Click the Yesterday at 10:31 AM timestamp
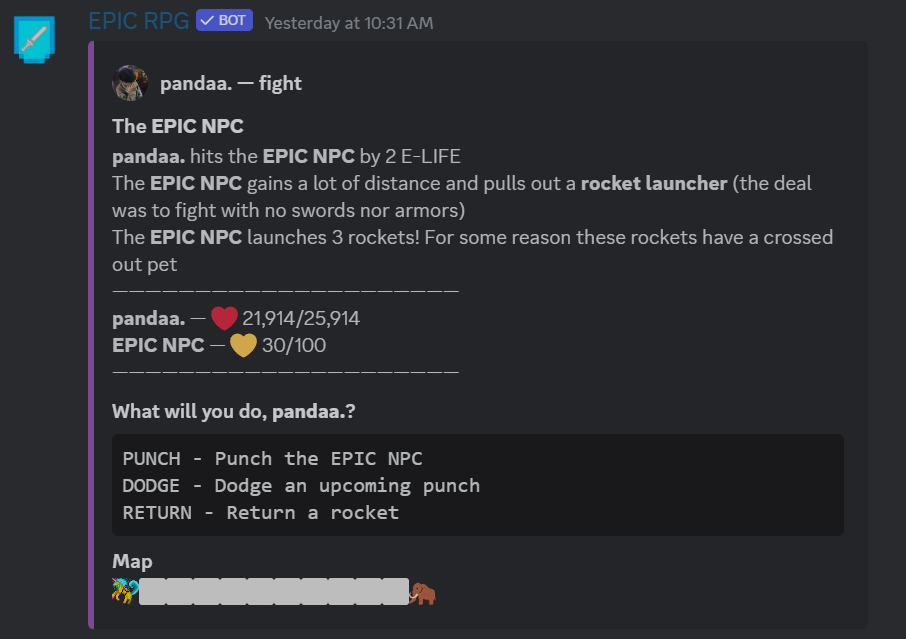 click(x=349, y=22)
